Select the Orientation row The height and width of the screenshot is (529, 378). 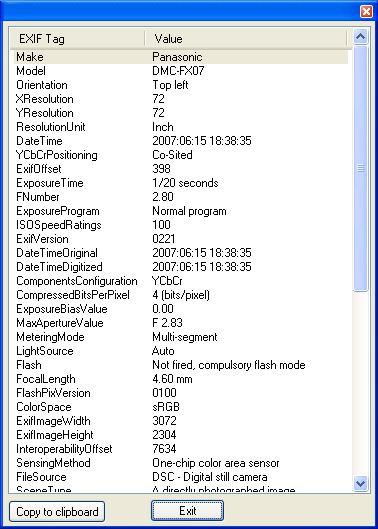point(181,85)
